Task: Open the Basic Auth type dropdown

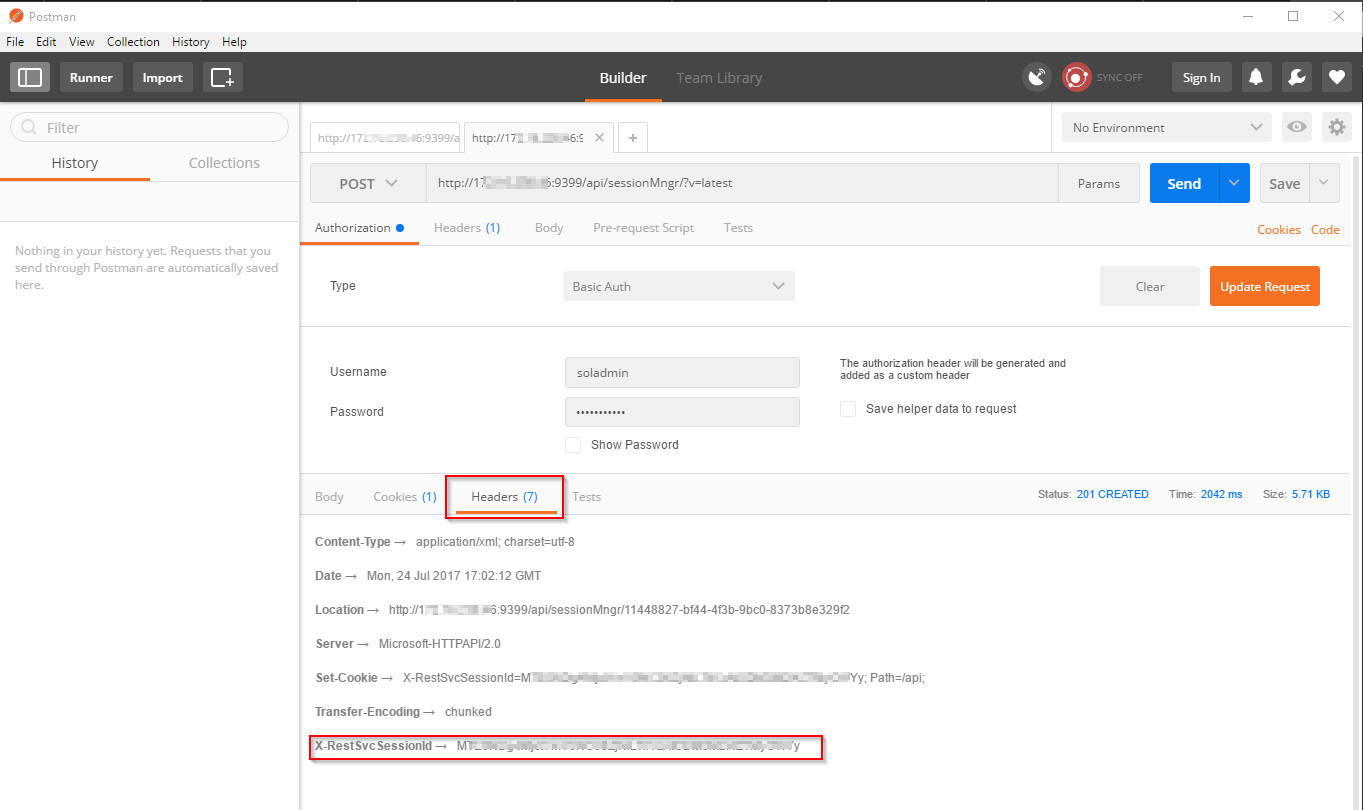Action: click(x=679, y=286)
